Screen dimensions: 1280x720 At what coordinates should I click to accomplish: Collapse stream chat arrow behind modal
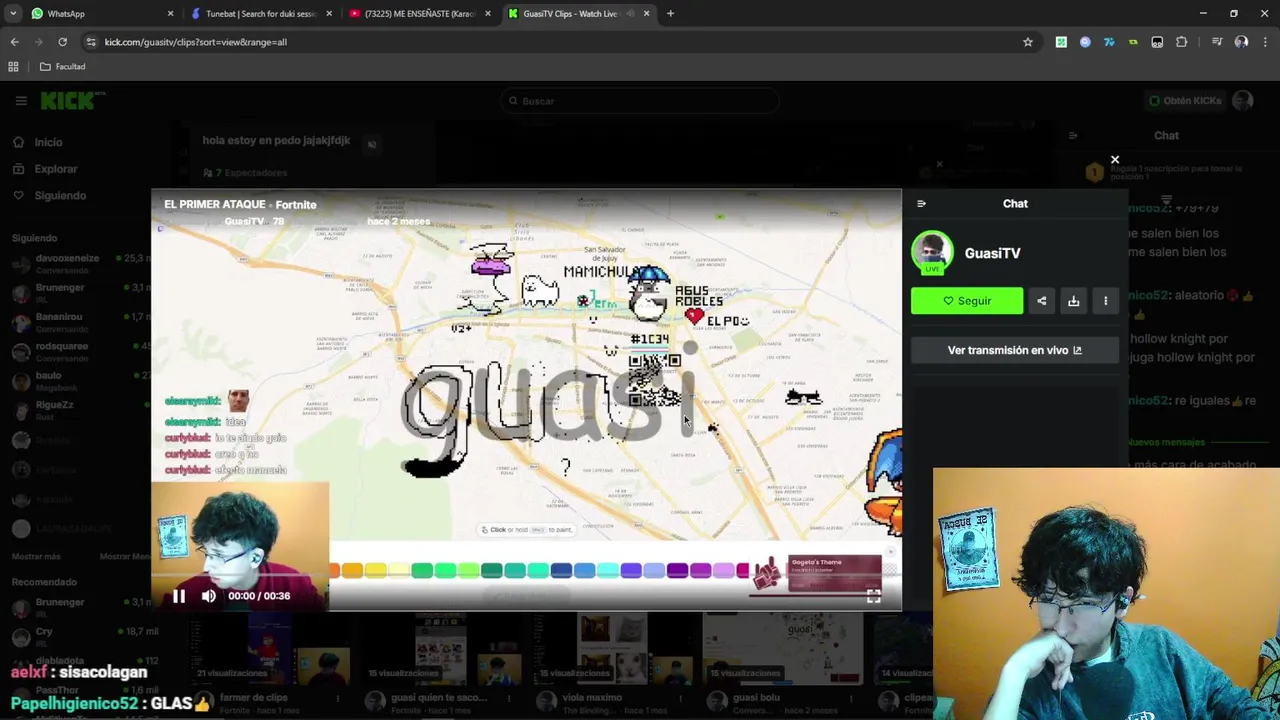[1073, 136]
